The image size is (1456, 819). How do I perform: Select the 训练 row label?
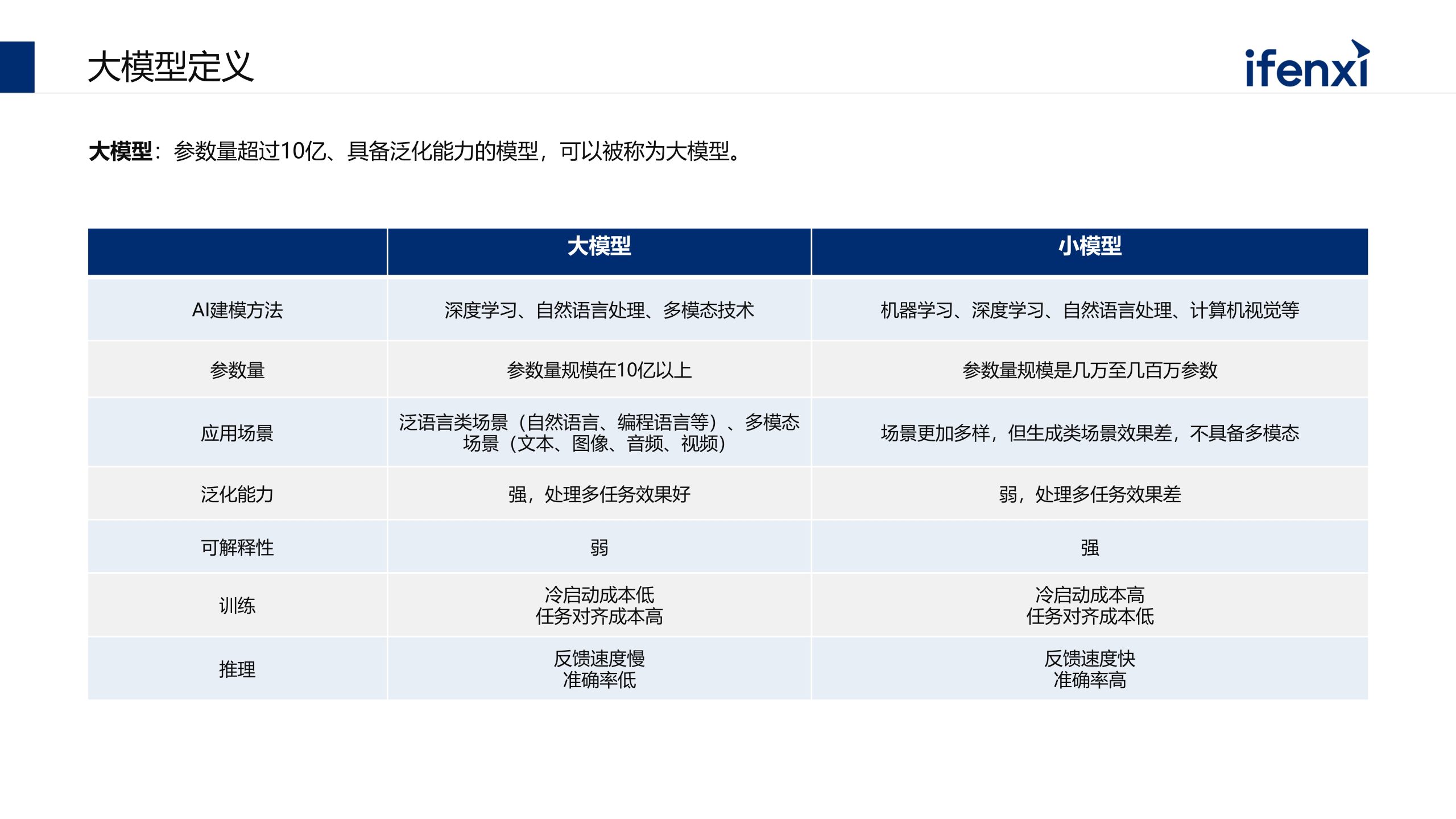click(237, 606)
